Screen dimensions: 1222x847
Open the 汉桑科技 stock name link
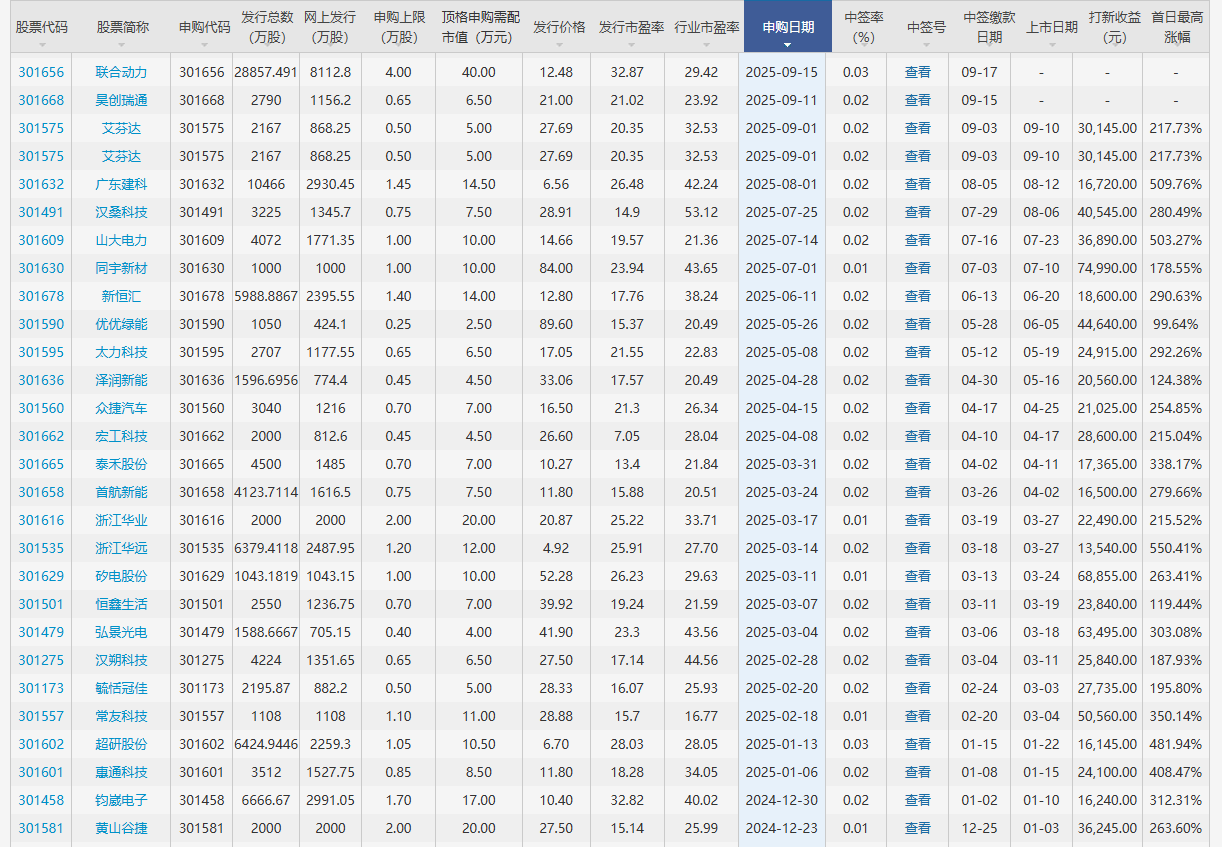121,212
